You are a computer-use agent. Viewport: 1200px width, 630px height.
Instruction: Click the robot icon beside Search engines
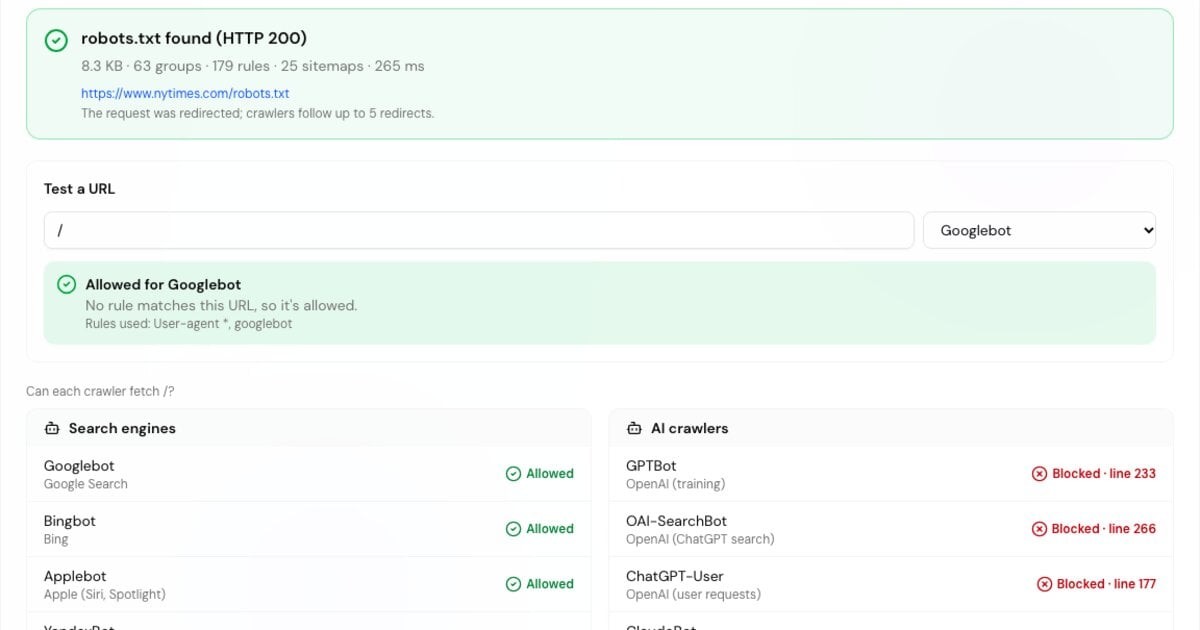pyautogui.click(x=52, y=428)
